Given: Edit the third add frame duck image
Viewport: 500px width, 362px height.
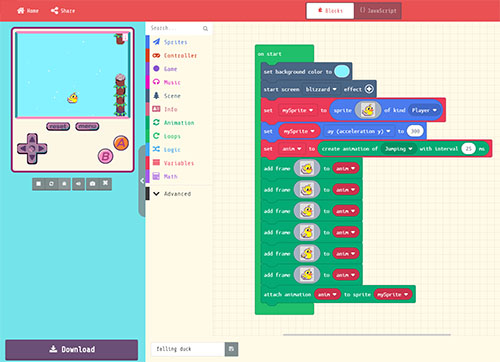Looking at the screenshot, I should pos(307,211).
